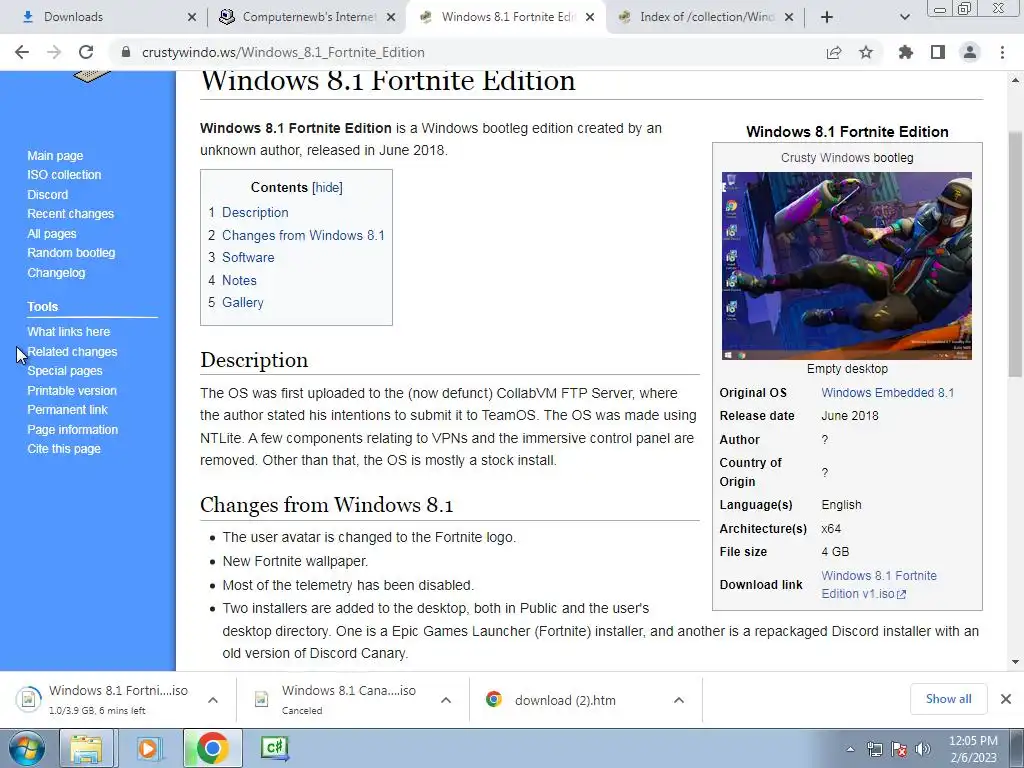Close the Computernewb's Internet tab
Screen dimensions: 1024x768
pyautogui.click(x=391, y=17)
